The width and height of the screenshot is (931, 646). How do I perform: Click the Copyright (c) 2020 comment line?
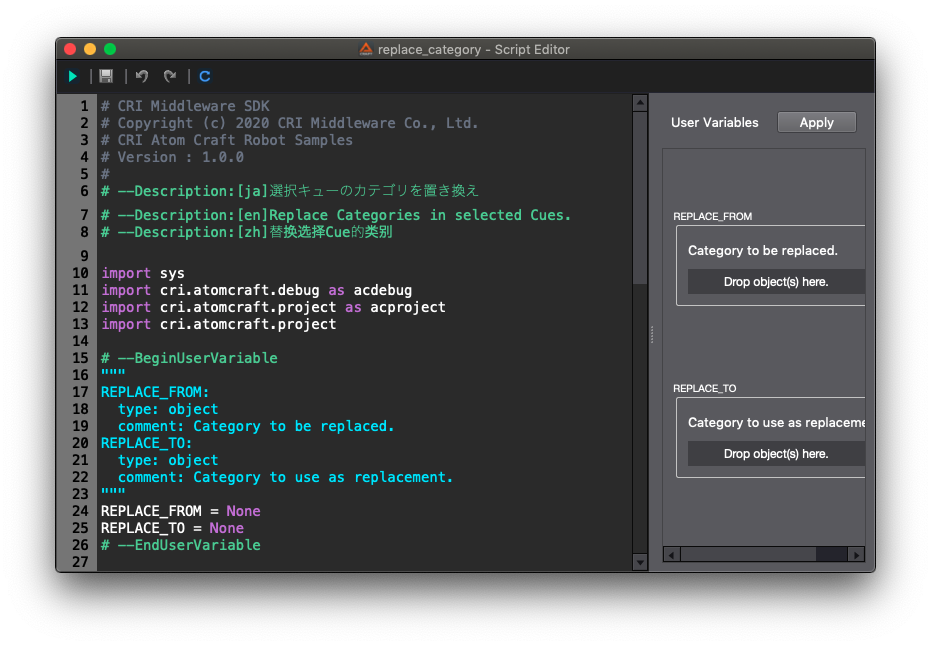(289, 123)
